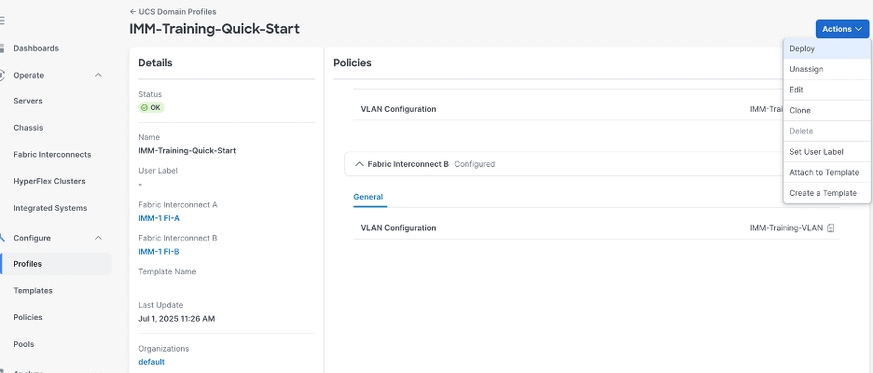Open Policies in the sidebar

point(28,317)
